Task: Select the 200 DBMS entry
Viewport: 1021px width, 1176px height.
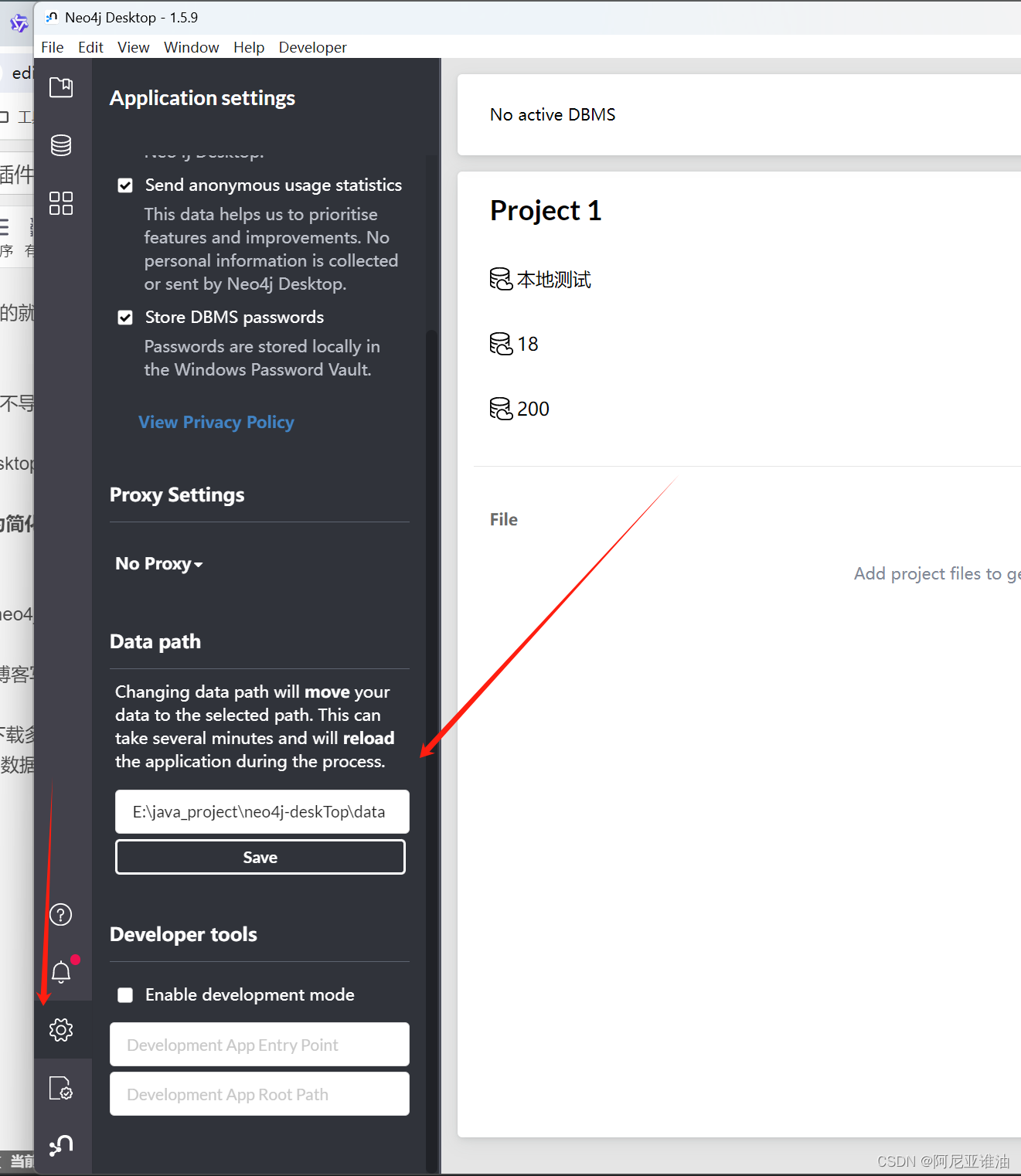Action: pyautogui.click(x=519, y=409)
